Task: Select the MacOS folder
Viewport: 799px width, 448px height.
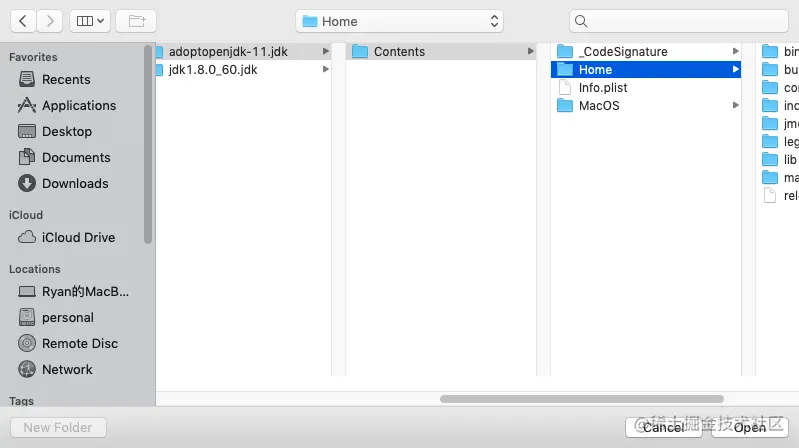Action: click(646, 106)
